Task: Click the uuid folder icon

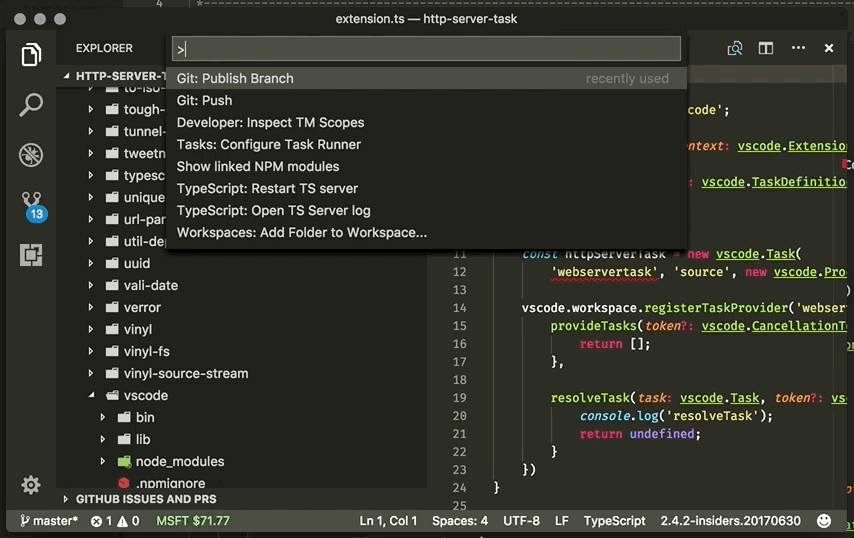Action: coord(112,263)
